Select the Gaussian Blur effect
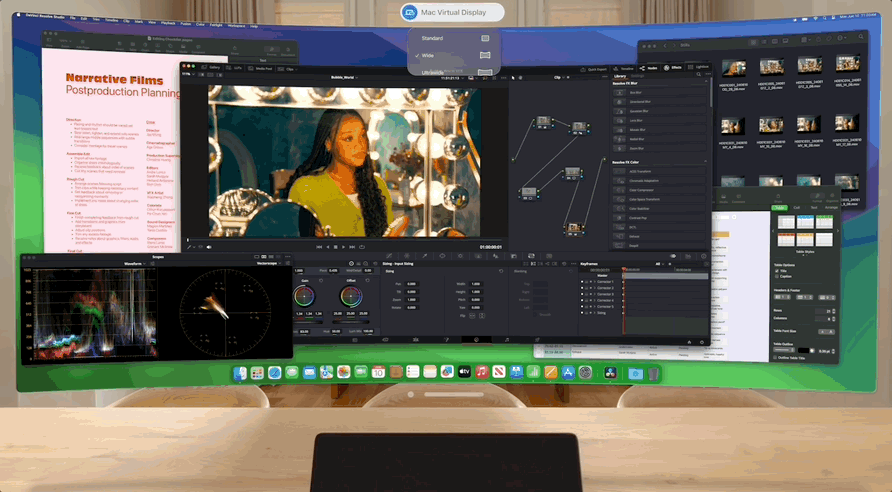Image resolution: width=892 pixels, height=492 pixels. (x=659, y=111)
